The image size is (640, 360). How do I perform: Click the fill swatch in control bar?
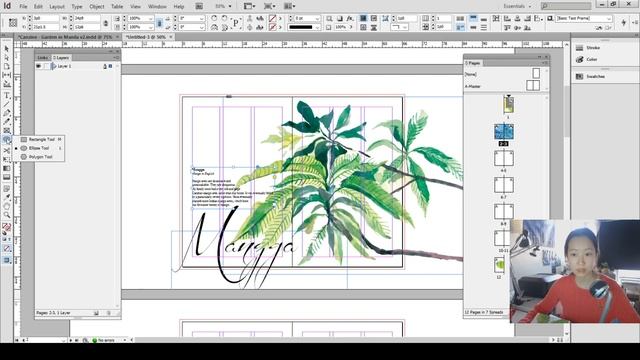(x=272, y=18)
